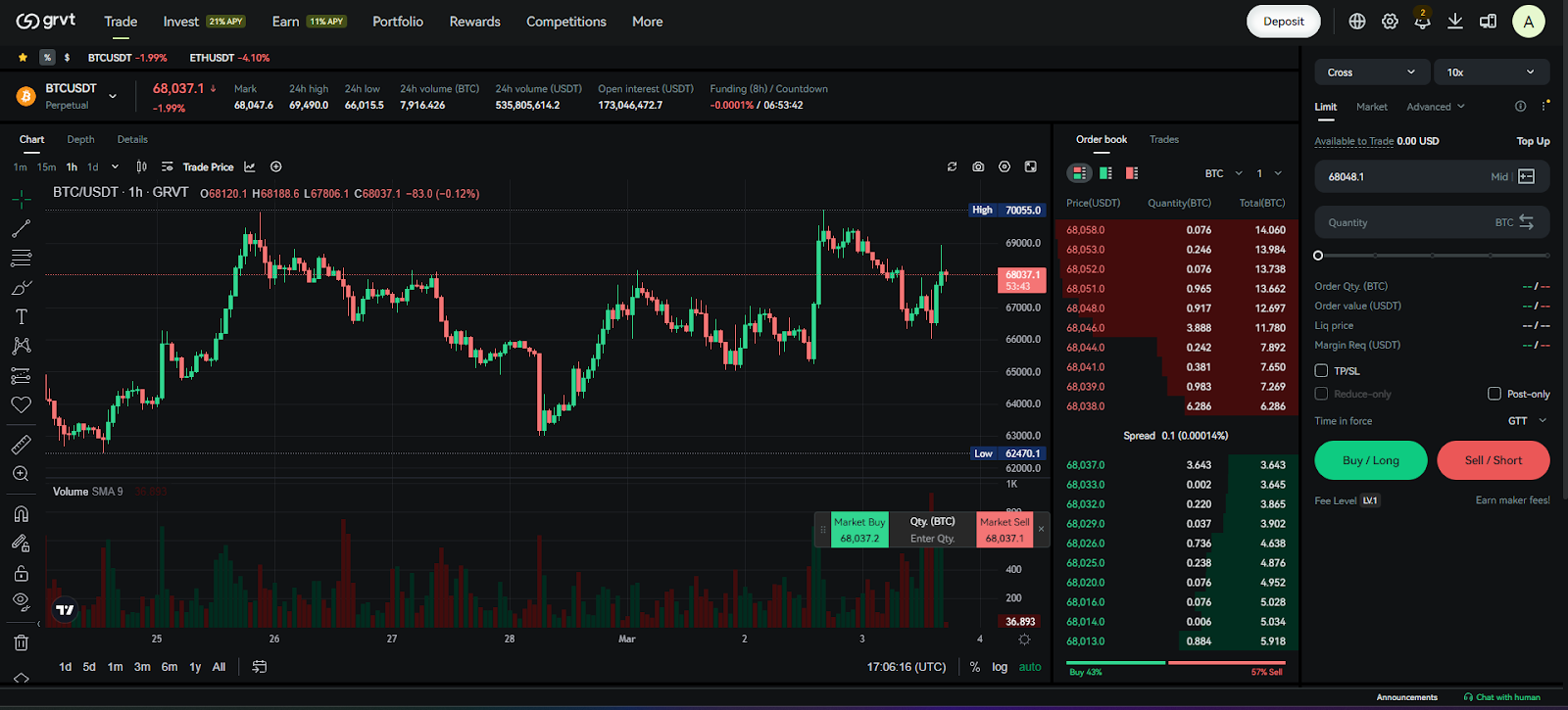Click the Buy / Long button
This screenshot has height=710, width=1568.
pos(1371,460)
